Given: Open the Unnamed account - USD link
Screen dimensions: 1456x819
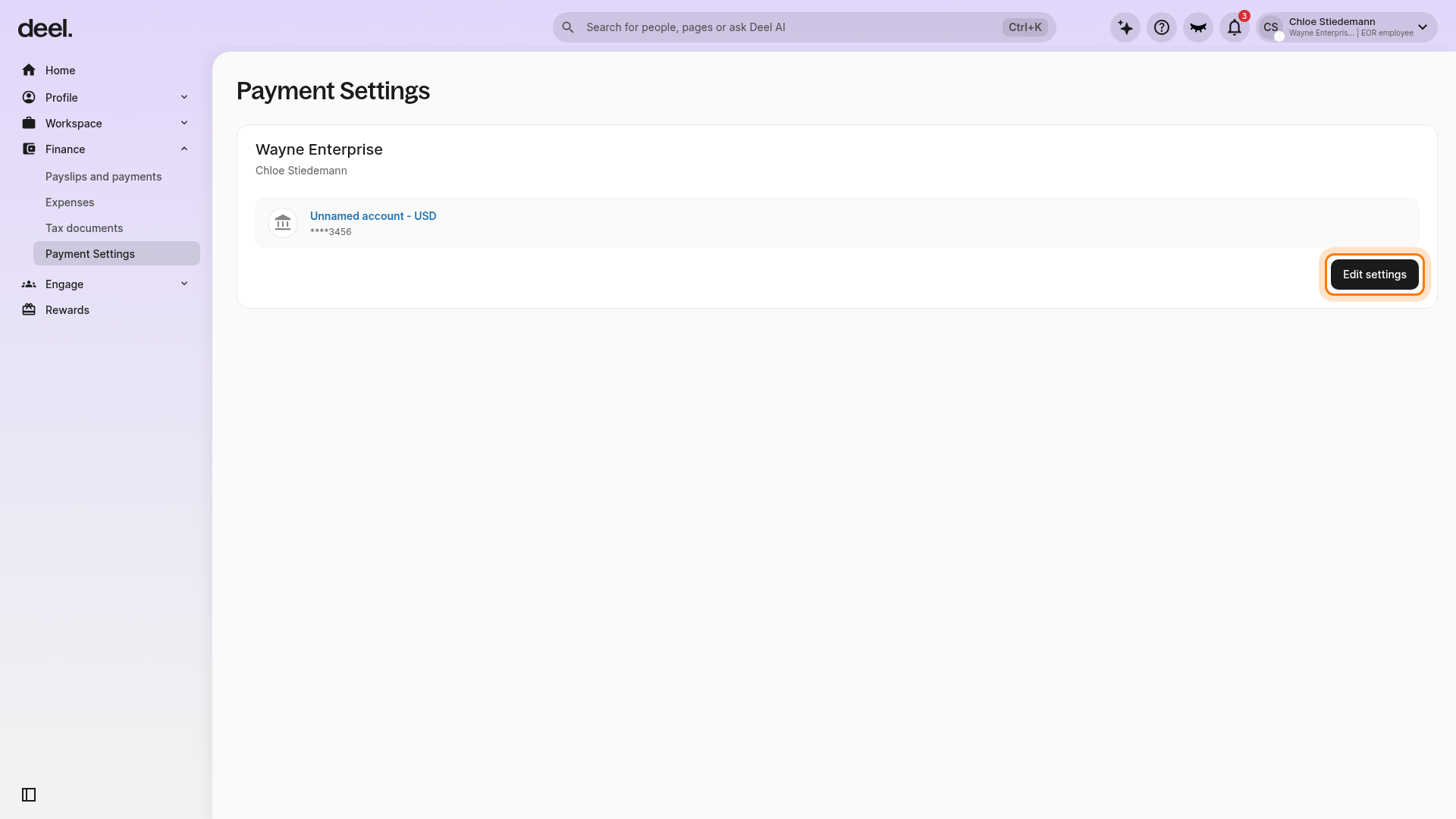Looking at the screenshot, I should [x=373, y=216].
